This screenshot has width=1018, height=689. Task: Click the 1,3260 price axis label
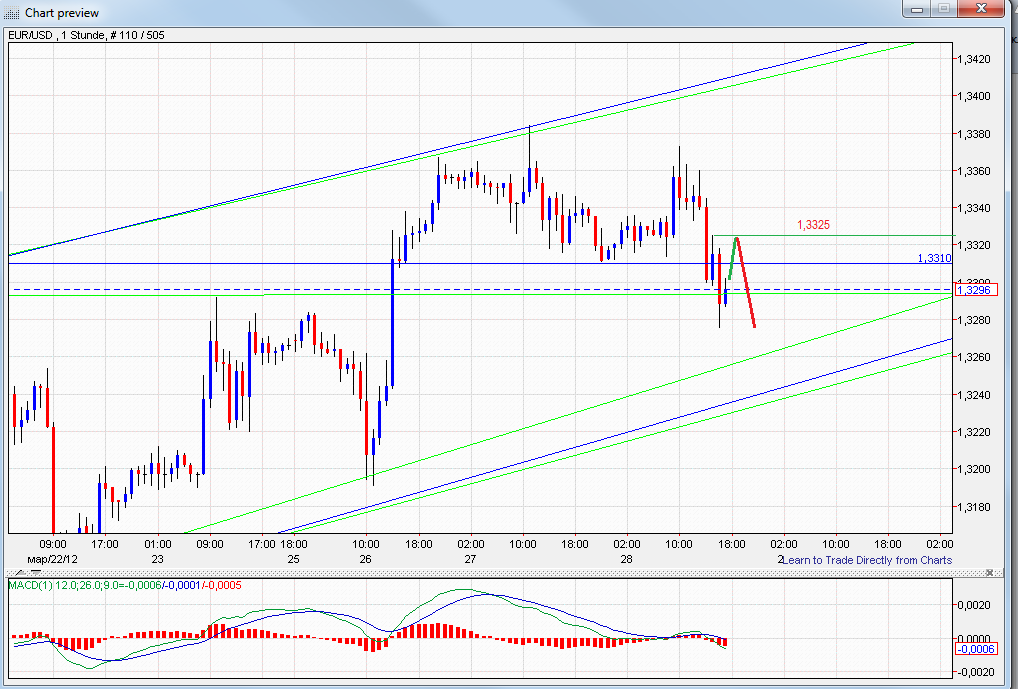click(973, 357)
